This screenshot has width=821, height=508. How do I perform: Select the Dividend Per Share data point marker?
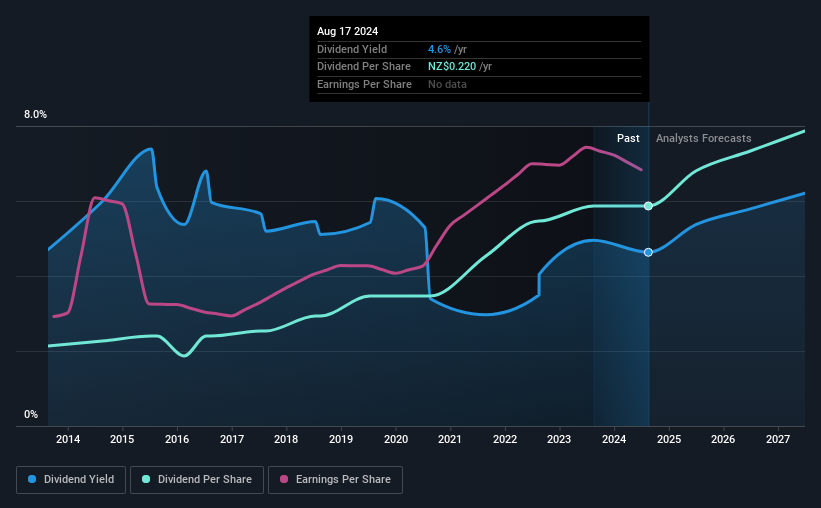648,206
